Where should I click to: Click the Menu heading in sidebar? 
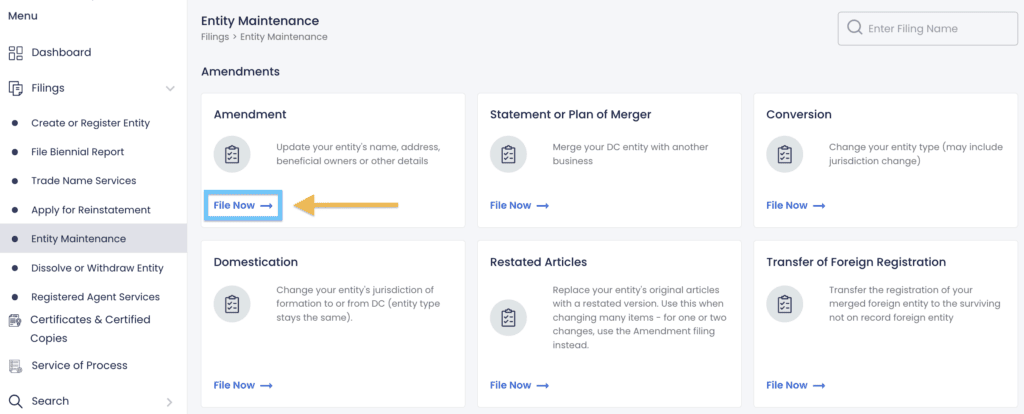[23, 16]
